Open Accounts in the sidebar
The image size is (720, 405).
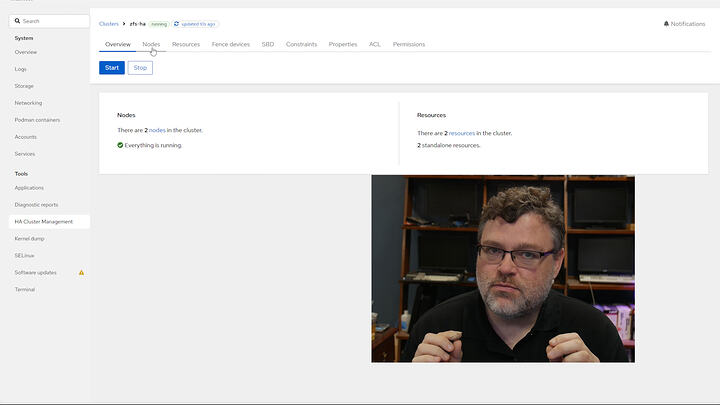tap(25, 137)
